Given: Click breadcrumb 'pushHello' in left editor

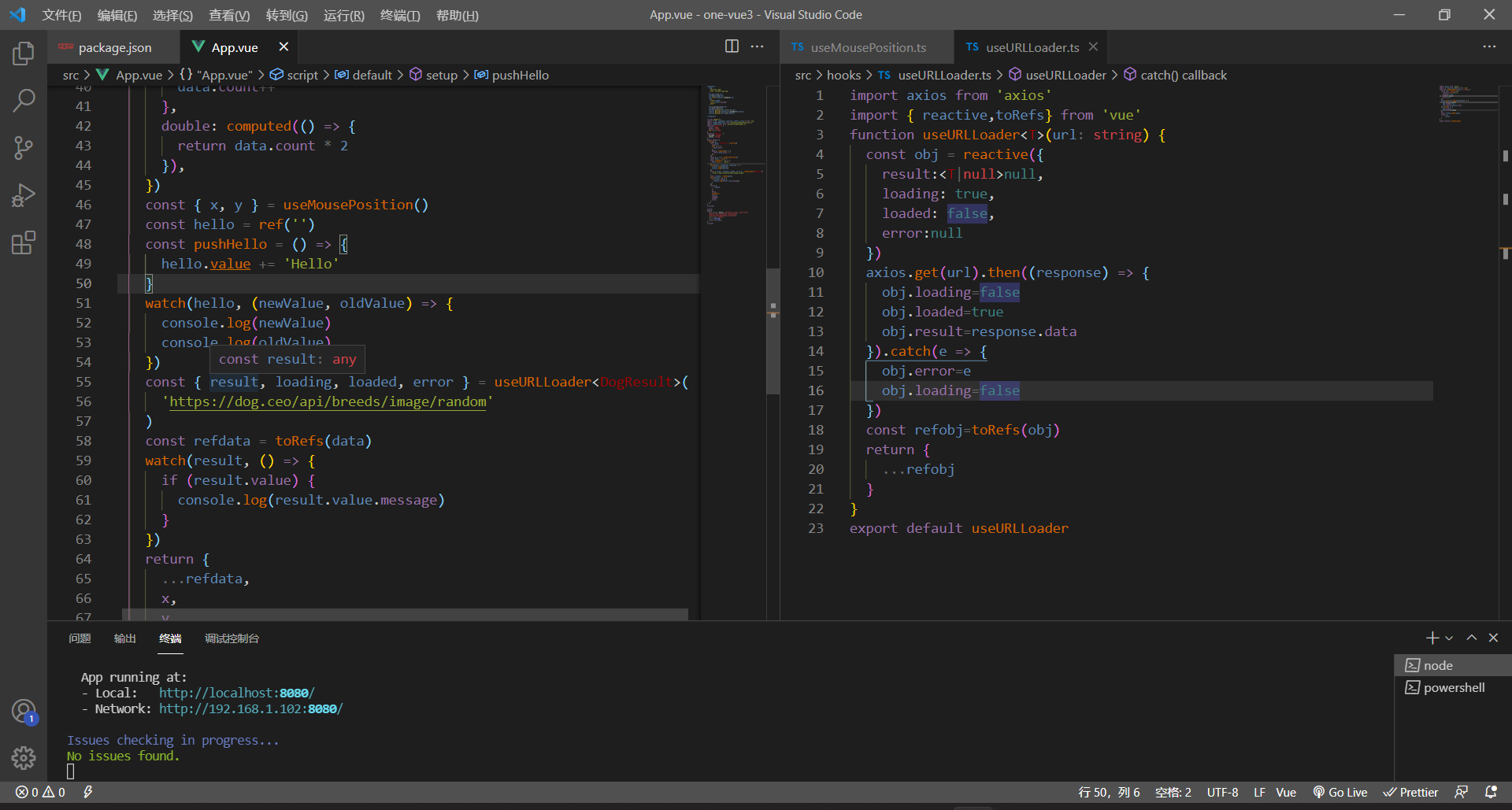Looking at the screenshot, I should [512, 75].
